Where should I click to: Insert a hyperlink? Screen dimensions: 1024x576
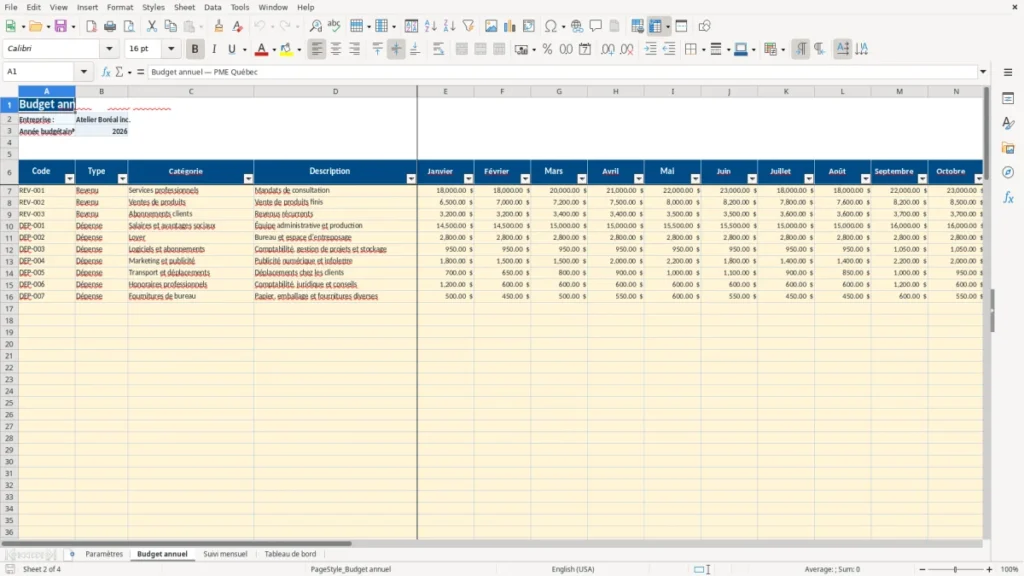coord(577,26)
